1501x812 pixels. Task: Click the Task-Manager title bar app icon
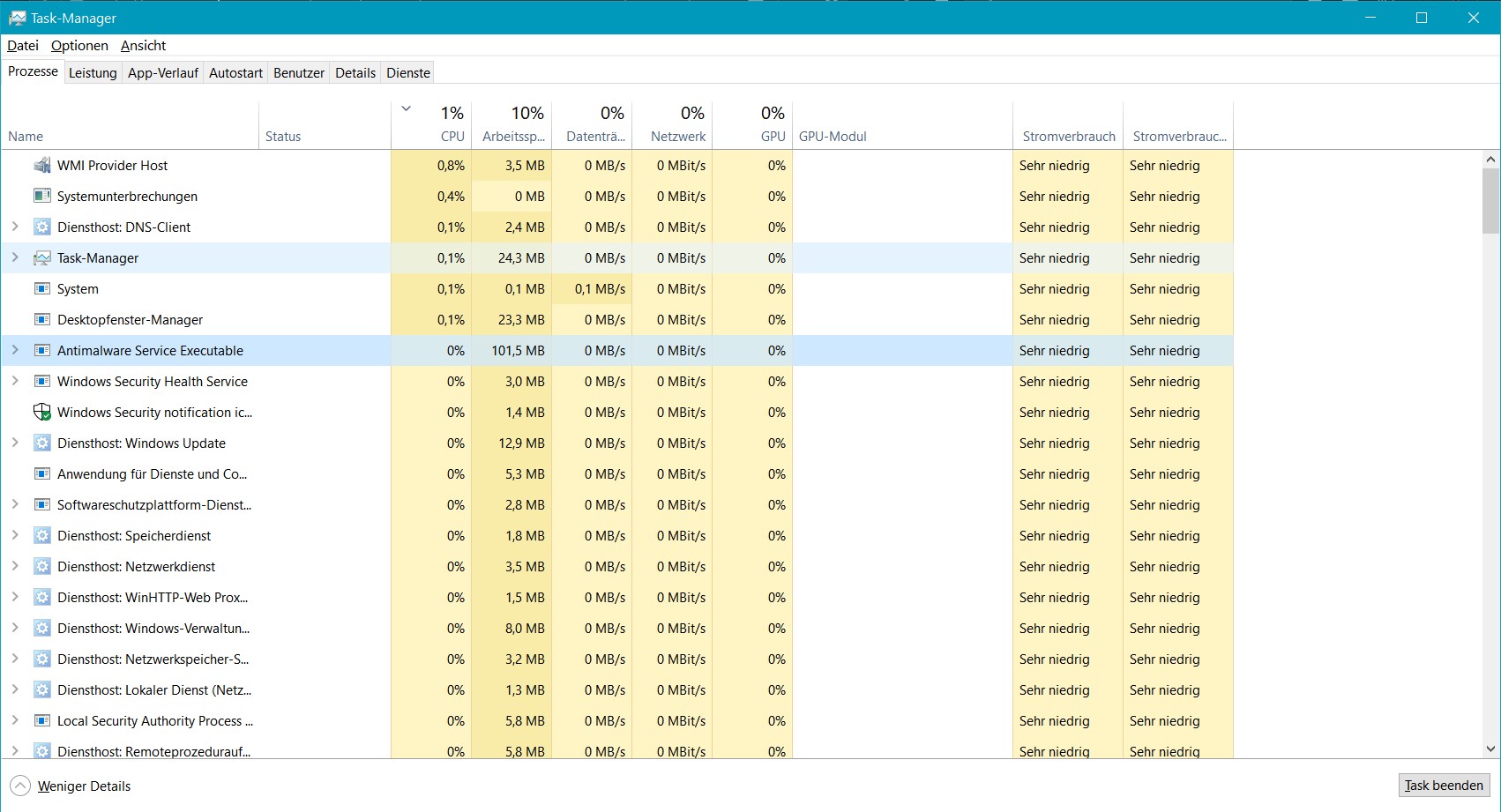pos(17,18)
